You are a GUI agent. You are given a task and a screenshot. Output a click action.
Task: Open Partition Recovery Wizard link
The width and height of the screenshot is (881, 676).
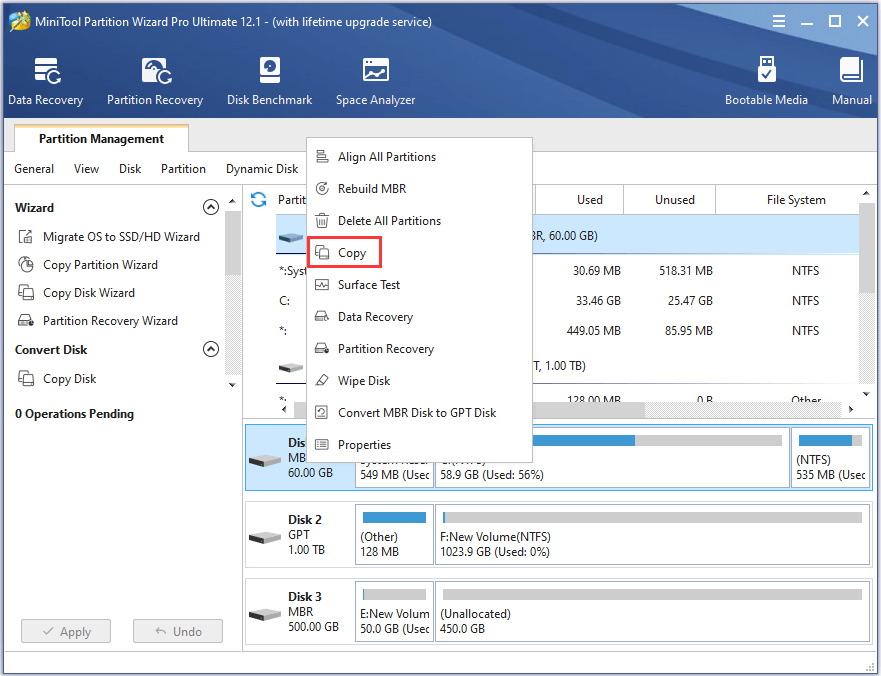[110, 320]
